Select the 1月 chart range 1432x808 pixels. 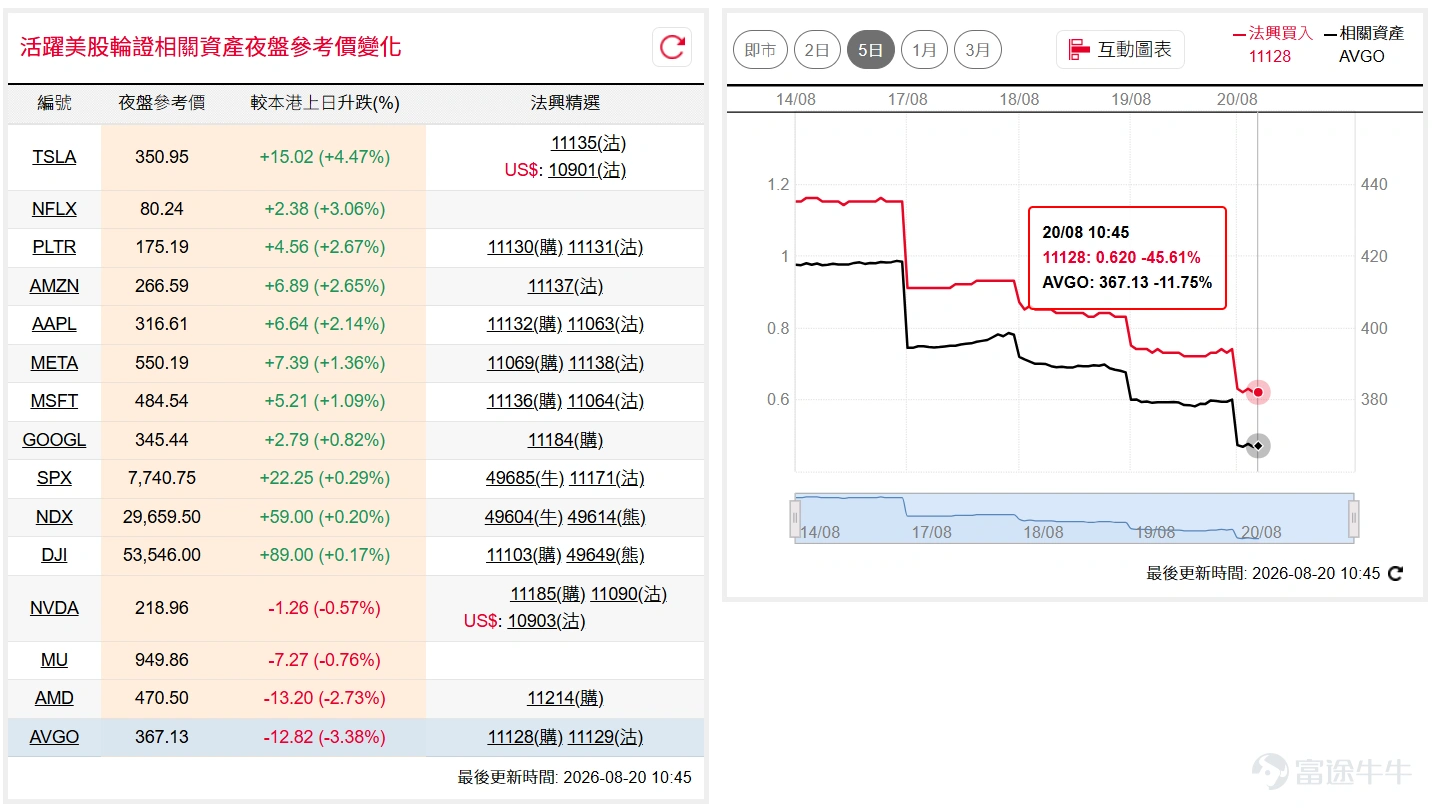tap(924, 50)
